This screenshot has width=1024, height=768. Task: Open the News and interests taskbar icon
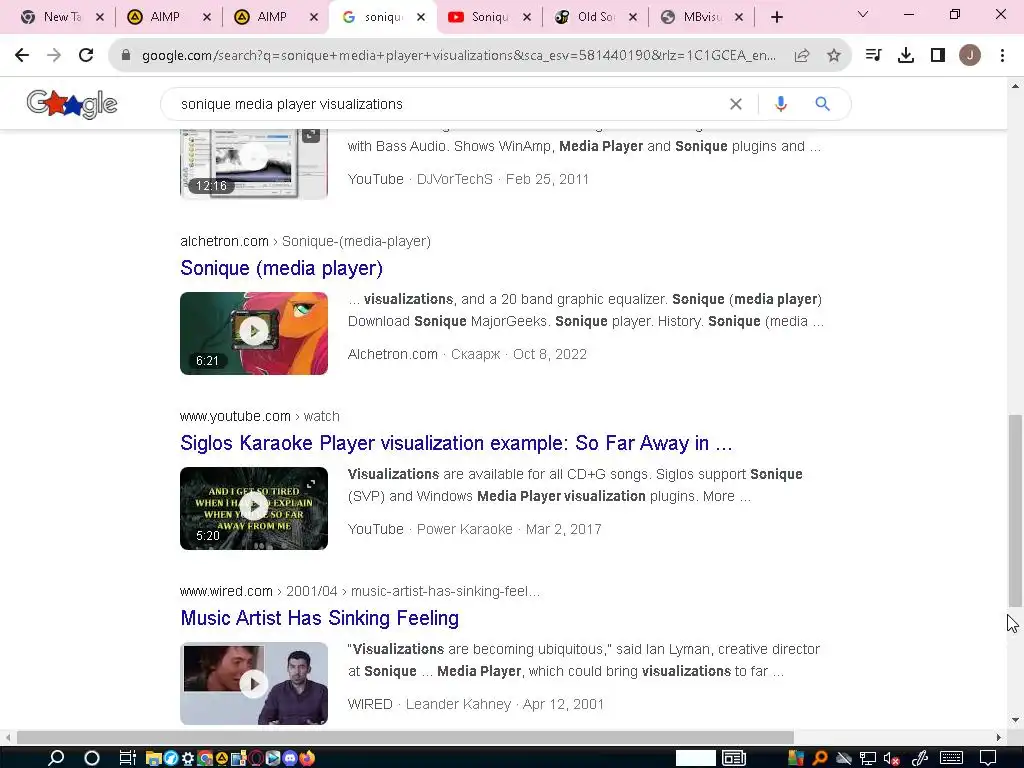(x=734, y=758)
